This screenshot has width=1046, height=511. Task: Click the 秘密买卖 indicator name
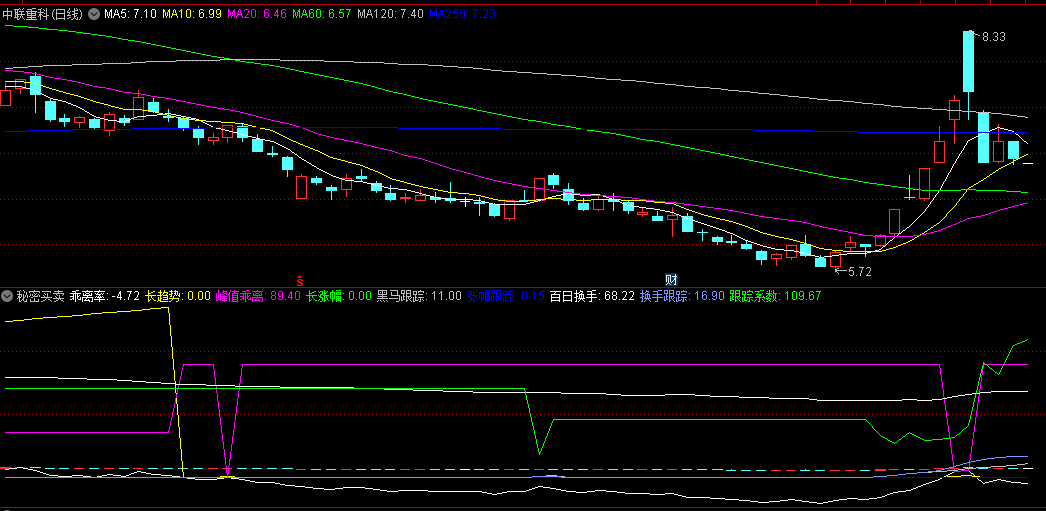(41, 296)
